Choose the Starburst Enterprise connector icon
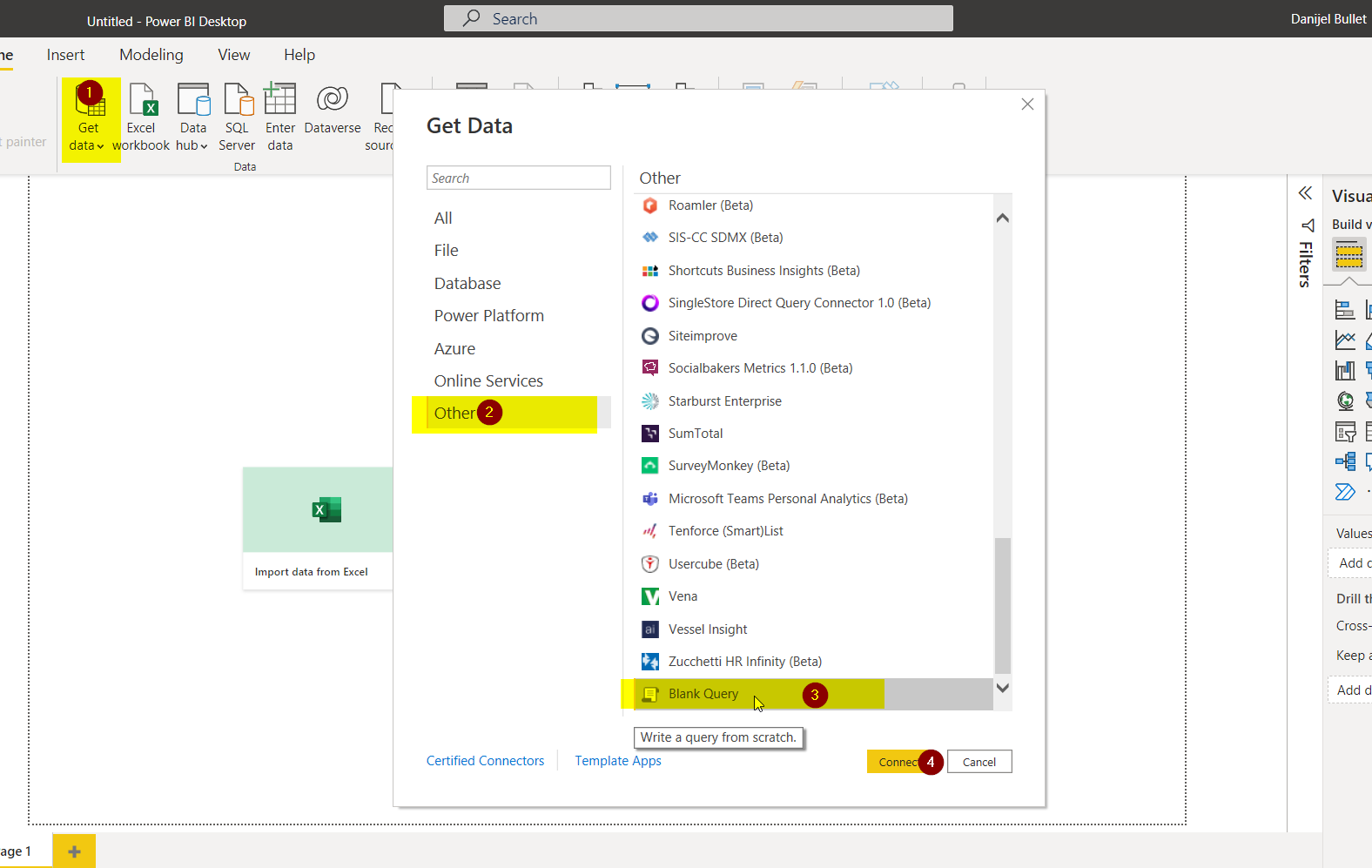 tap(650, 401)
